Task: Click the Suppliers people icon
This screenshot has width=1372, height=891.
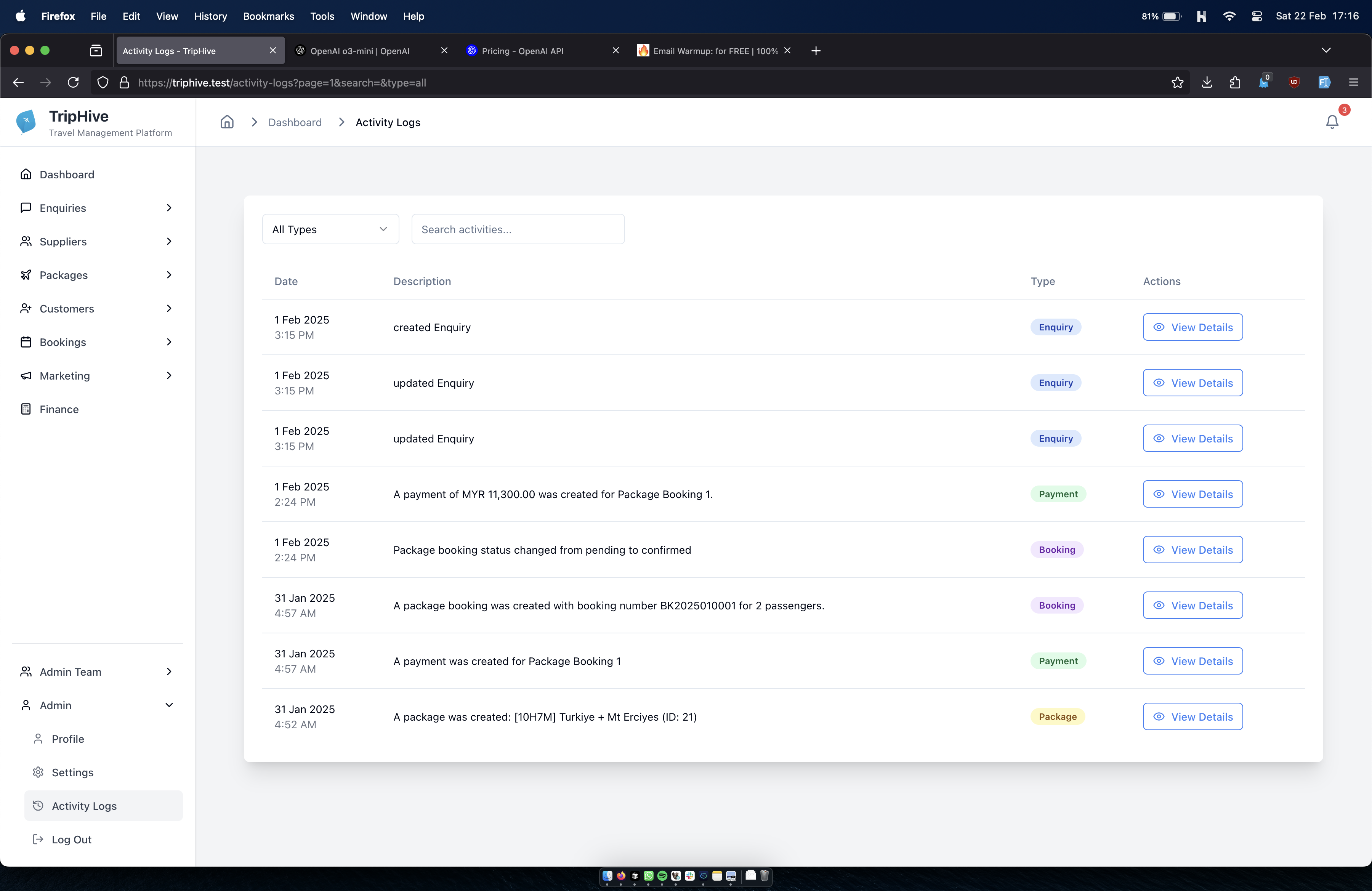Action: [26, 241]
